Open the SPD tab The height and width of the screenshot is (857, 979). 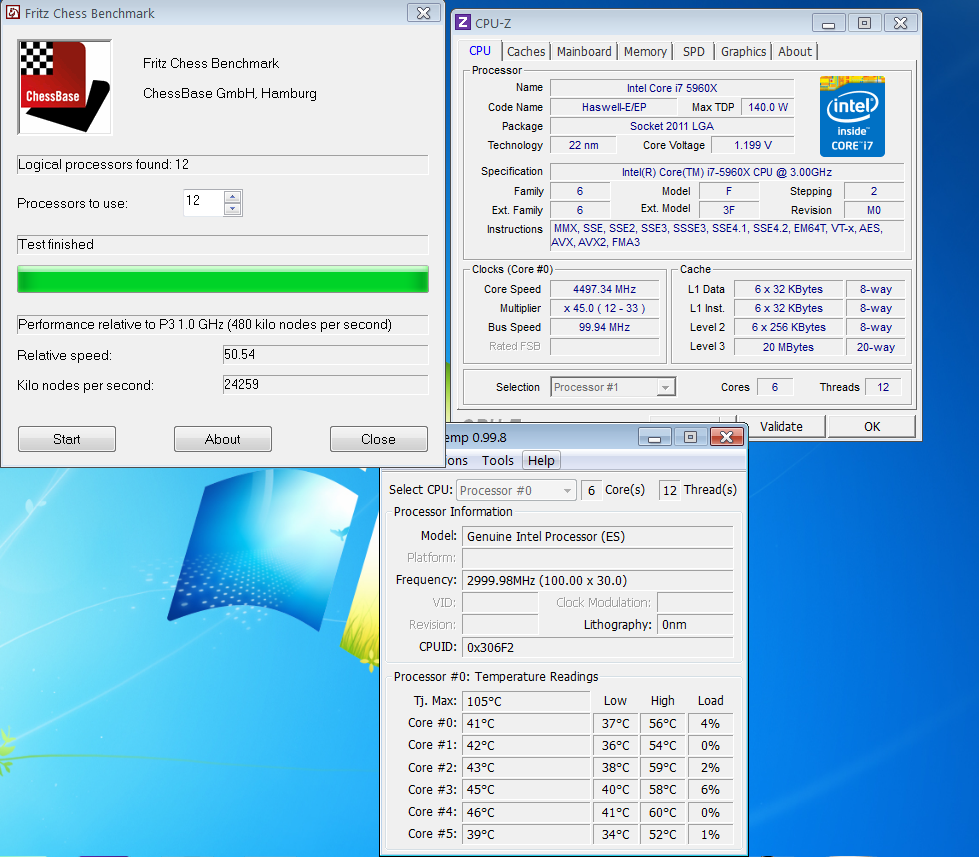pos(694,51)
